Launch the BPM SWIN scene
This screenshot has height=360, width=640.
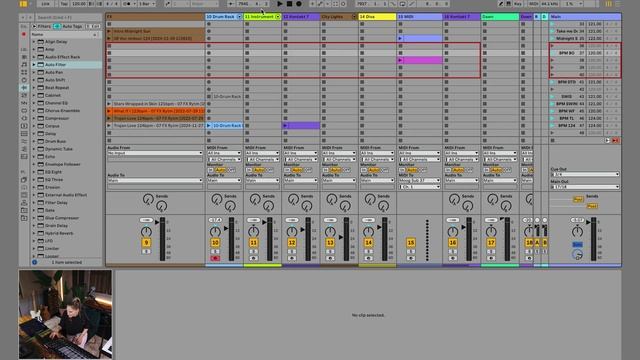coord(552,104)
